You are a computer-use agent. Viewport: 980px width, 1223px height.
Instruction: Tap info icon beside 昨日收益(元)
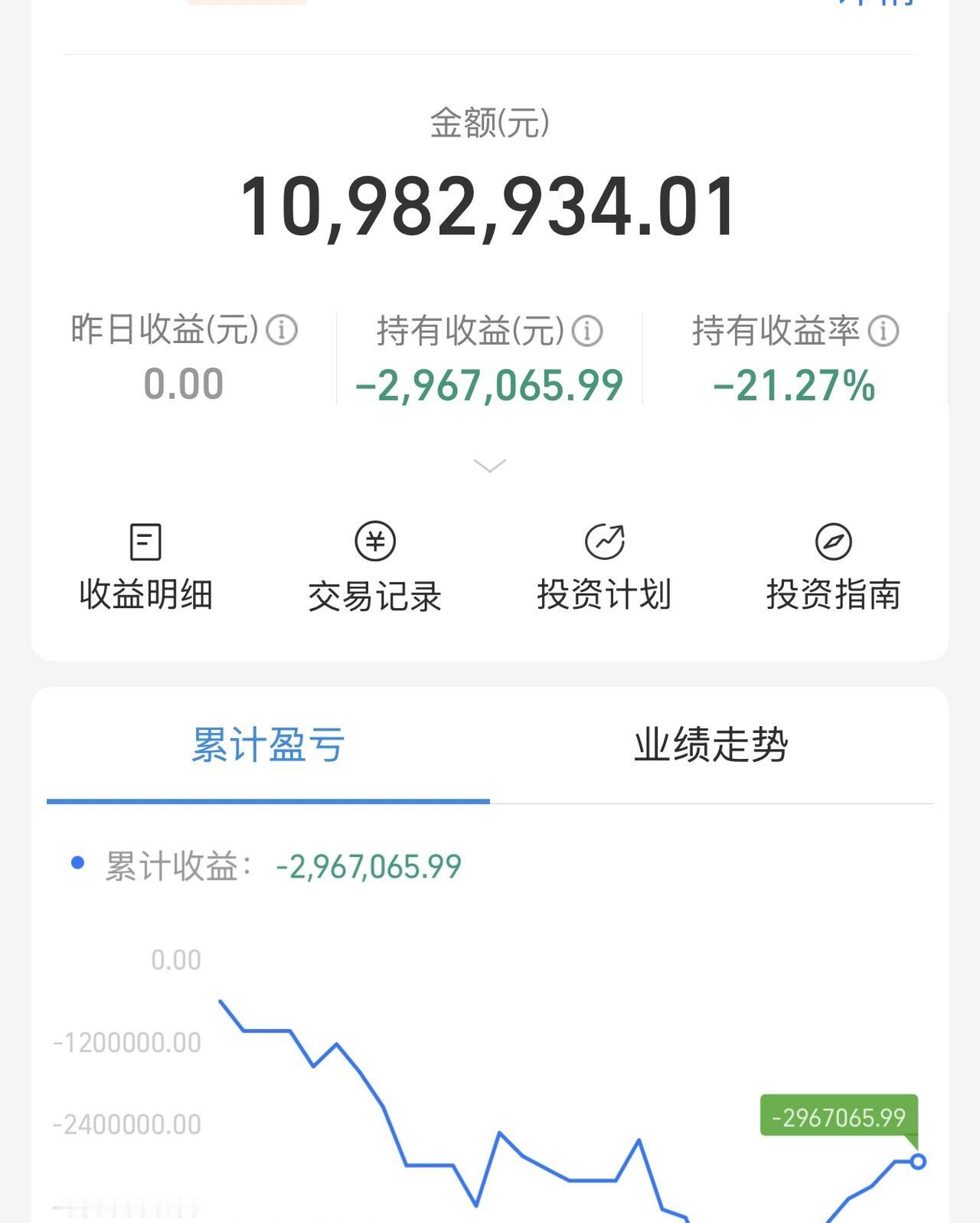[282, 330]
